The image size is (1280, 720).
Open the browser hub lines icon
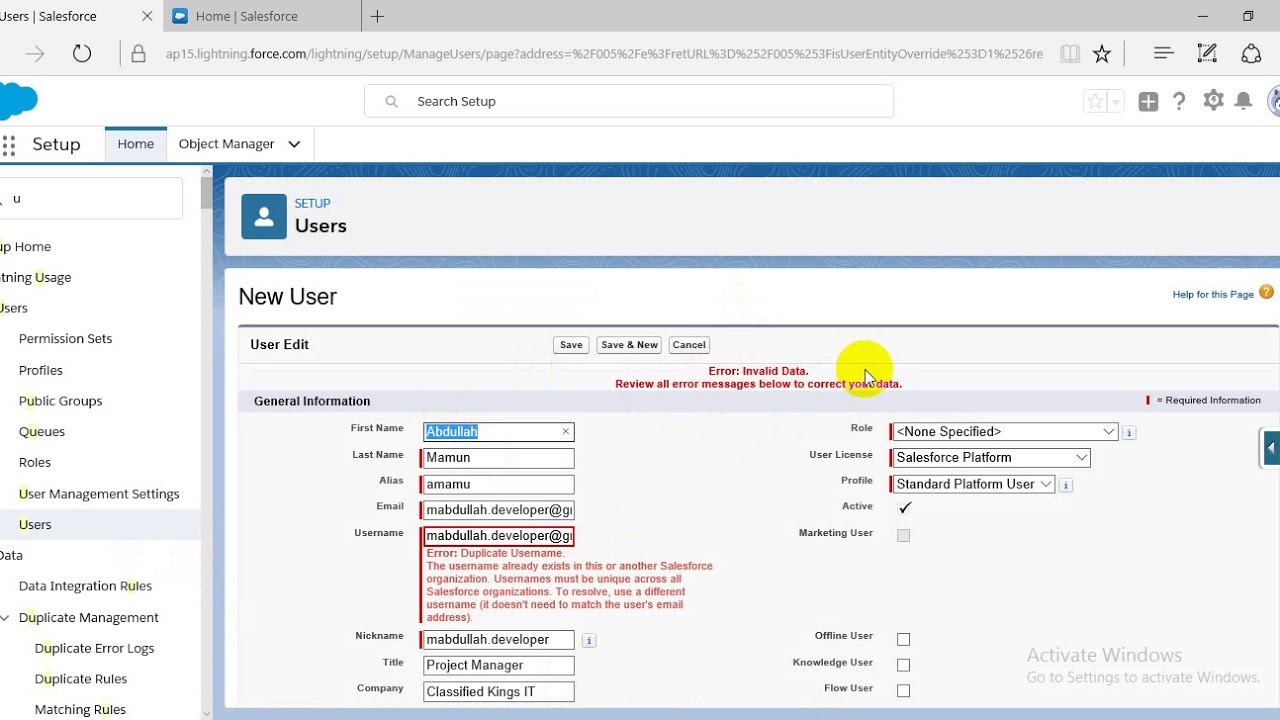[1163, 54]
